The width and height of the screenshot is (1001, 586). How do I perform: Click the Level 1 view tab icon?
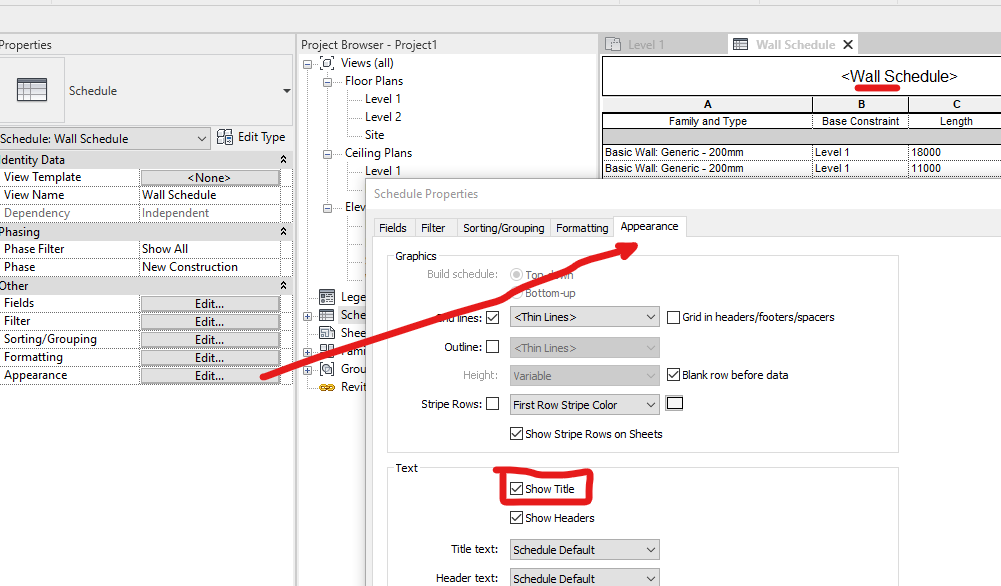point(613,44)
